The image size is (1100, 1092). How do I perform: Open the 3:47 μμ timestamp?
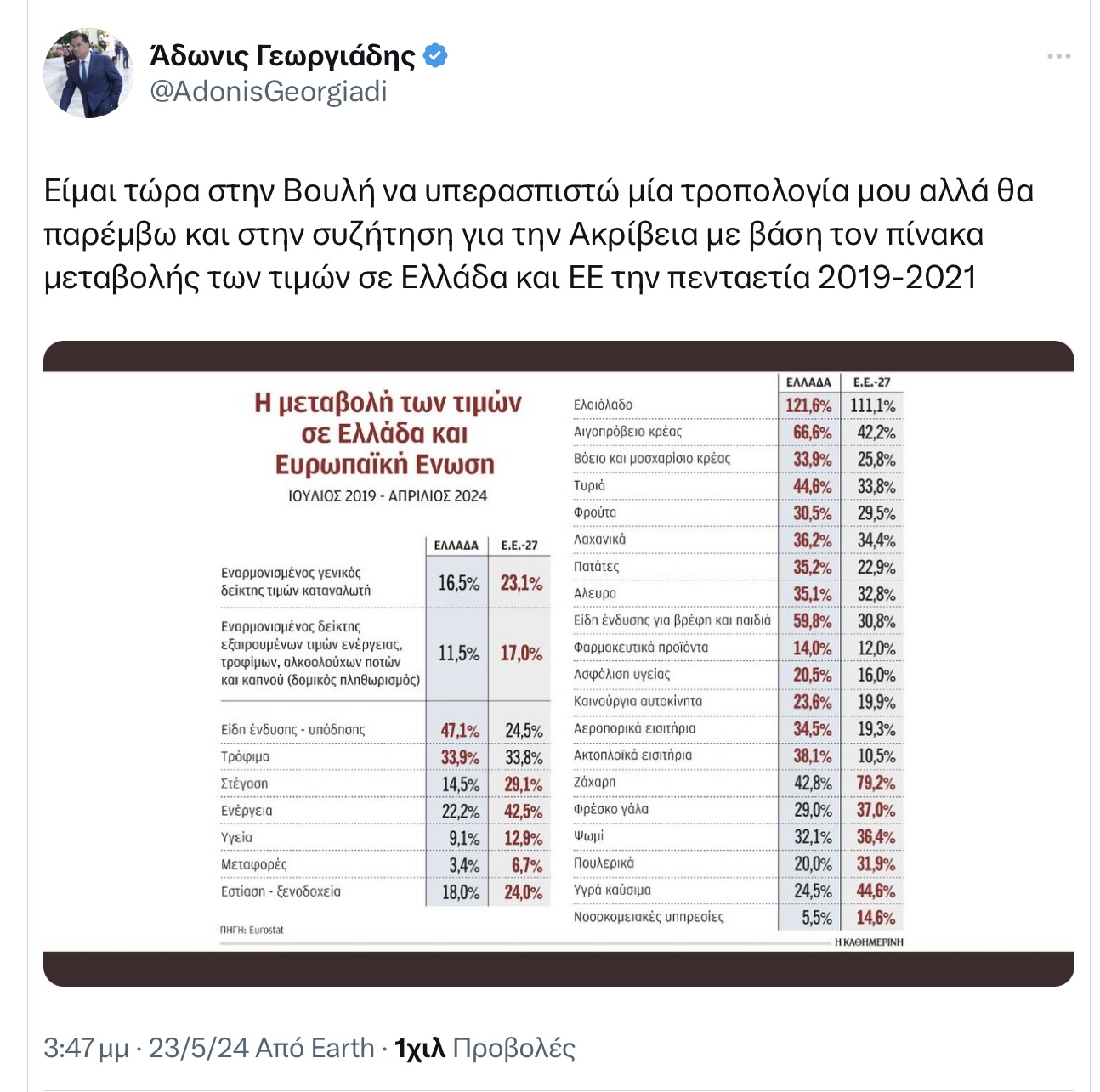[85, 1049]
